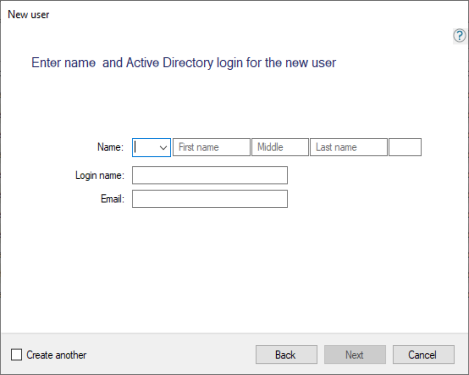Screen dimensions: 469x375
Task: Click the New user title text
Action: [28, 15]
